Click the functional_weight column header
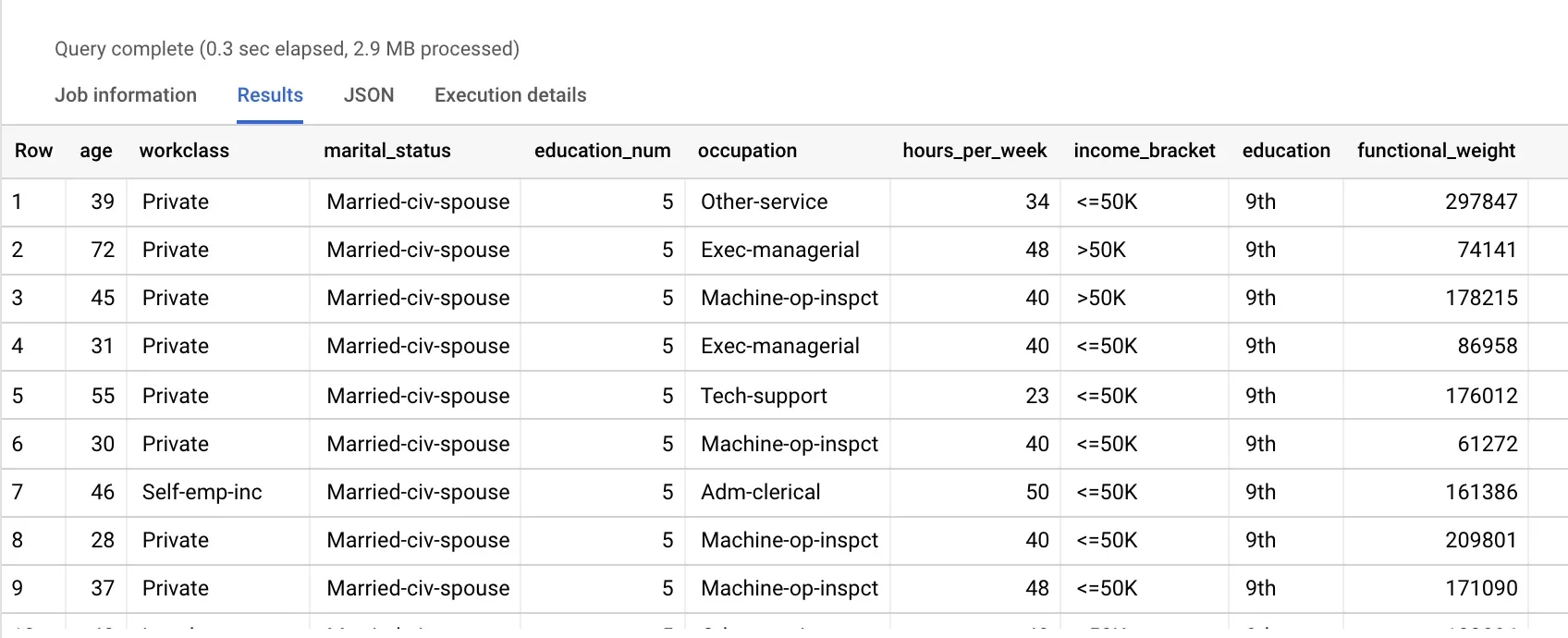 click(x=1436, y=151)
